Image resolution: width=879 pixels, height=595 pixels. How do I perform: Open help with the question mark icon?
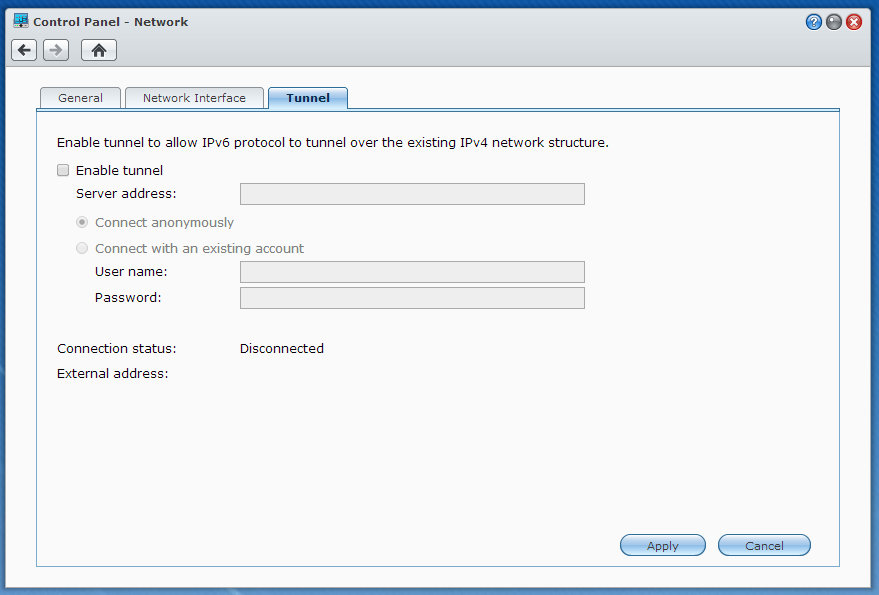click(x=813, y=22)
